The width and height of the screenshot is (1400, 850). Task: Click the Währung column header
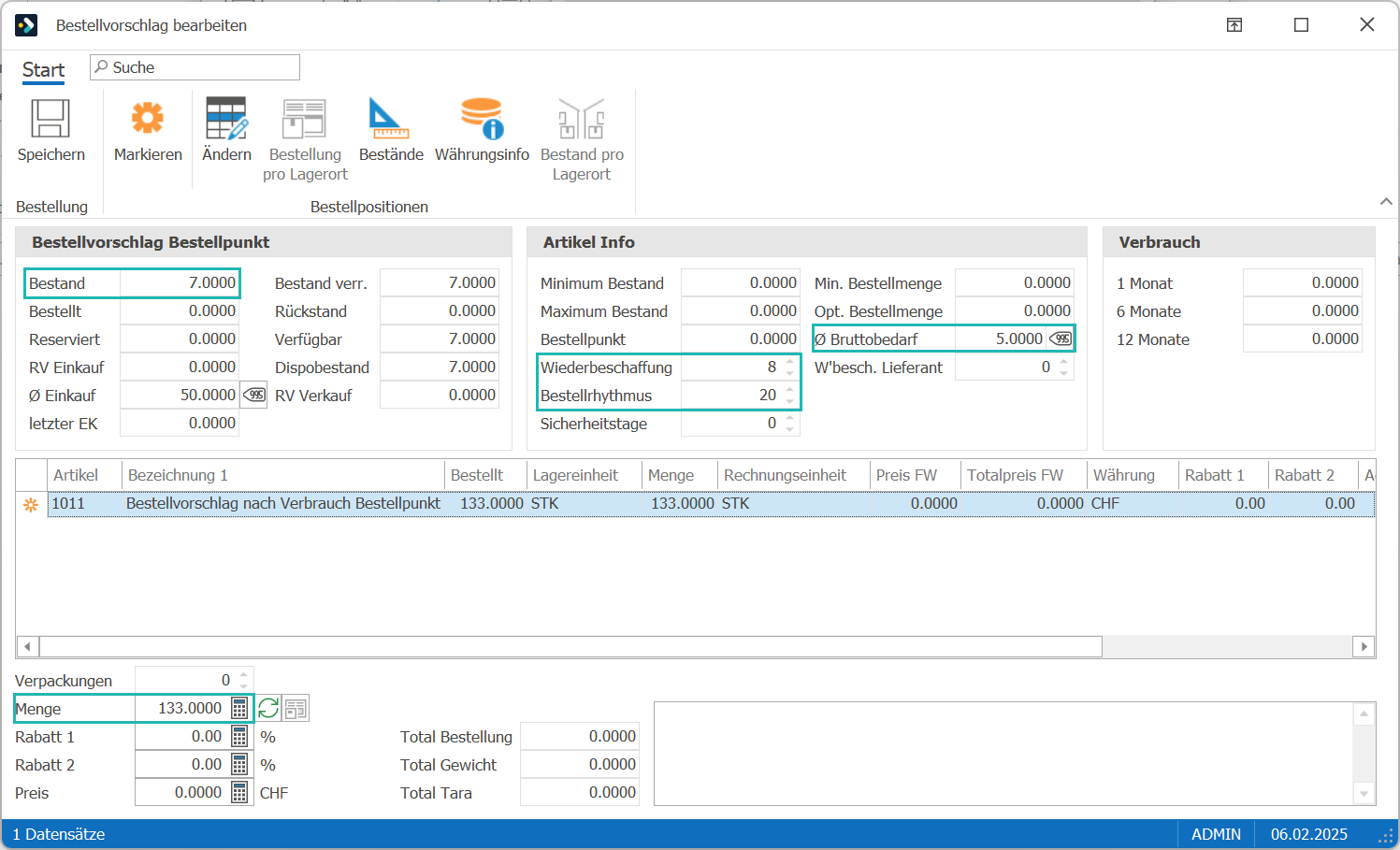pyautogui.click(x=1132, y=475)
